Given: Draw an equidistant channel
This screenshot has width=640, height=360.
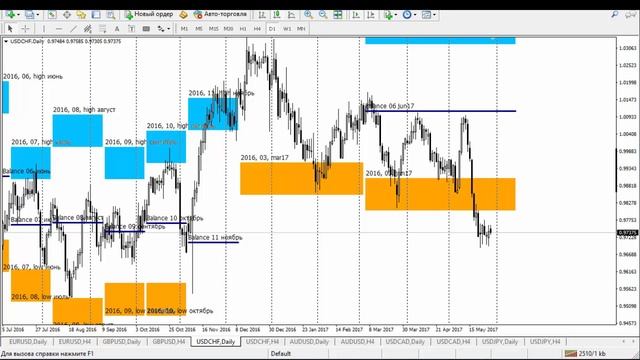Looking at the screenshot, I should [87, 29].
